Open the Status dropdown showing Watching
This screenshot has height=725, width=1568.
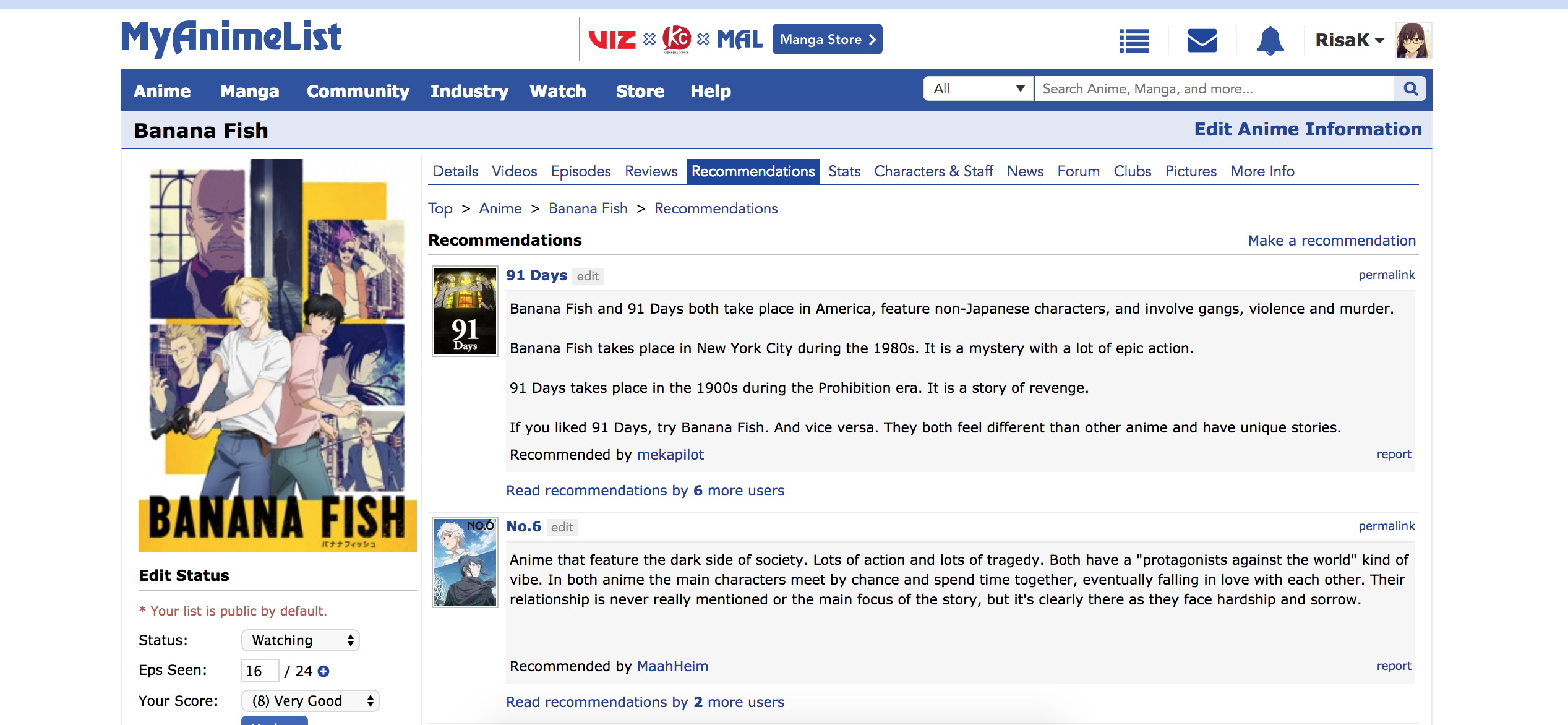coord(301,640)
